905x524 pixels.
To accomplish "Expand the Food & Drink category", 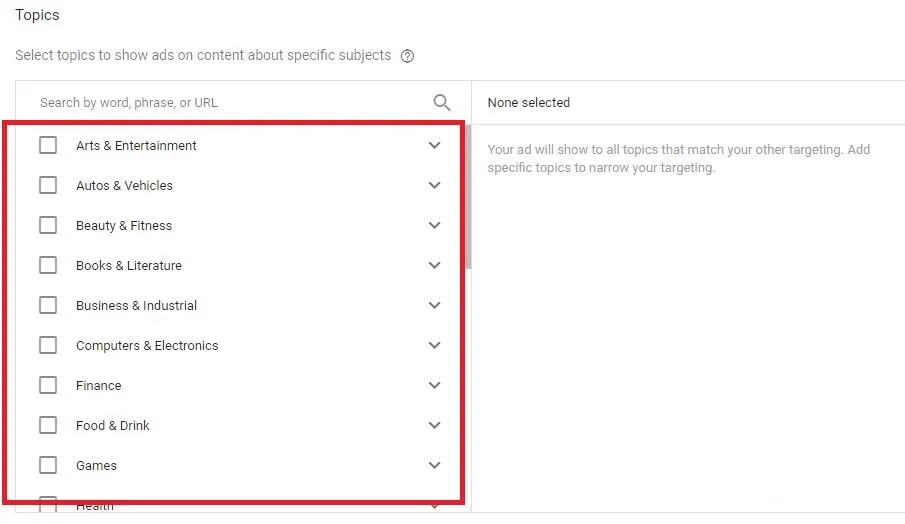I will tap(434, 425).
